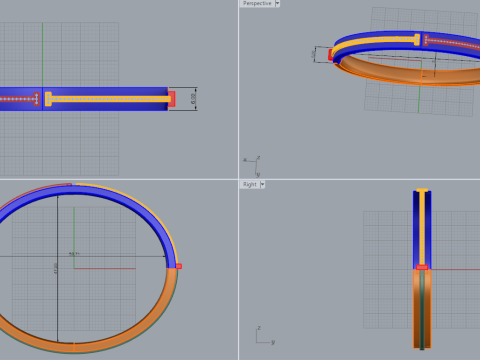Select the red clasp in top-left viewport
This screenshot has height=360, width=480.
pos(172,99)
